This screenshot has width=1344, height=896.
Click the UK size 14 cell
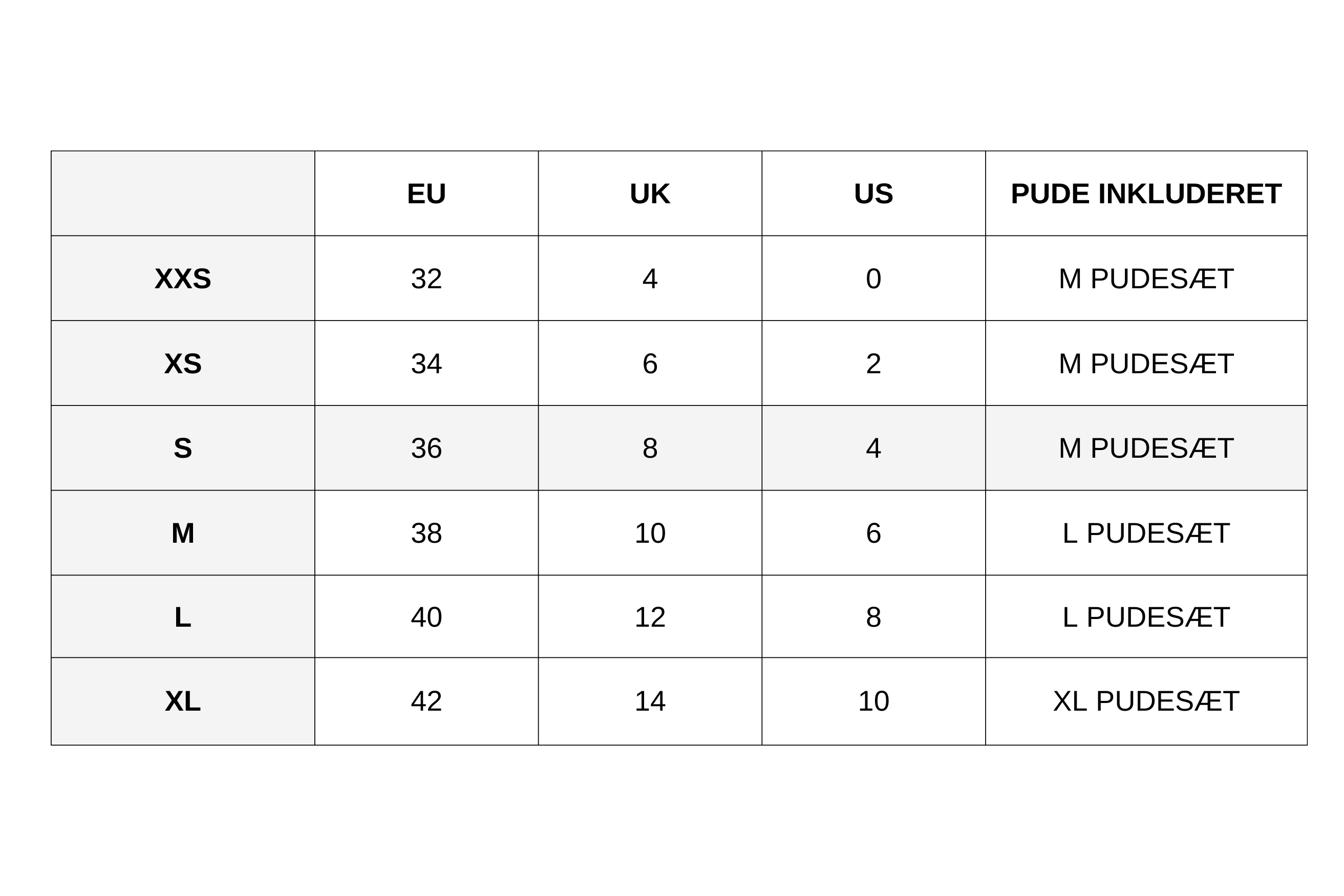650,701
